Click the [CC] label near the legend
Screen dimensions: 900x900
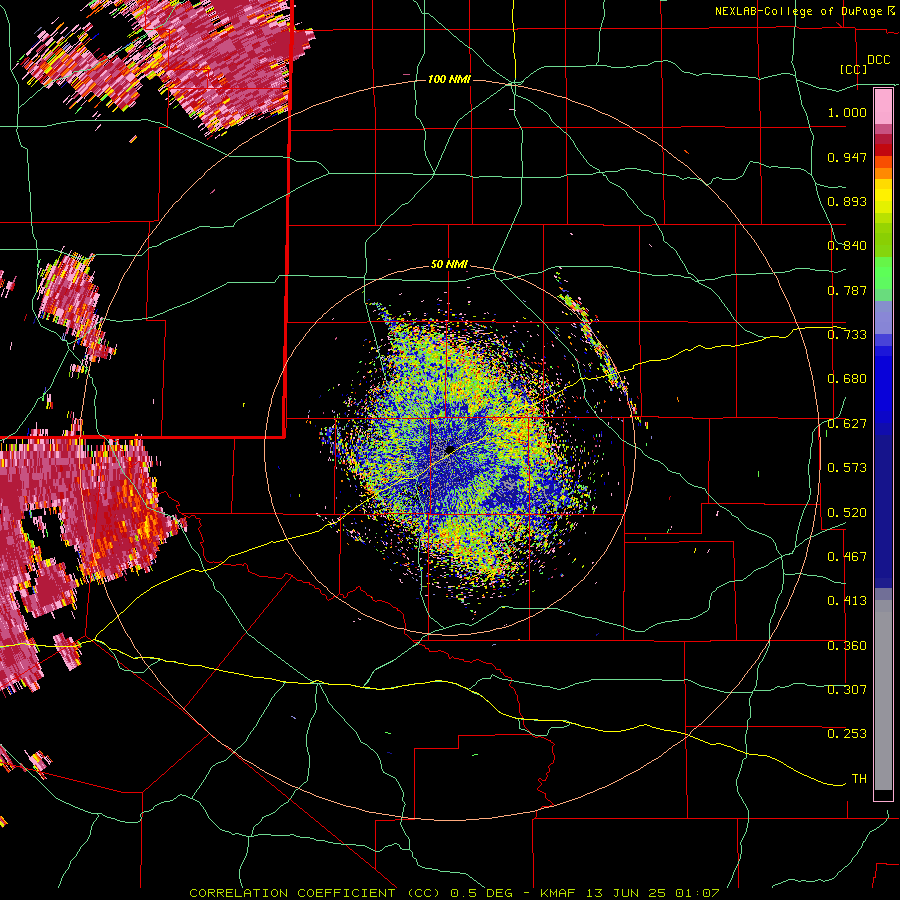(853, 69)
